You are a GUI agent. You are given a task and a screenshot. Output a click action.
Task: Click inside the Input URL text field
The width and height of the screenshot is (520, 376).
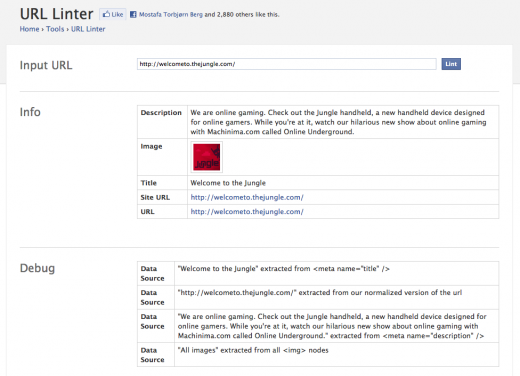click(x=287, y=64)
